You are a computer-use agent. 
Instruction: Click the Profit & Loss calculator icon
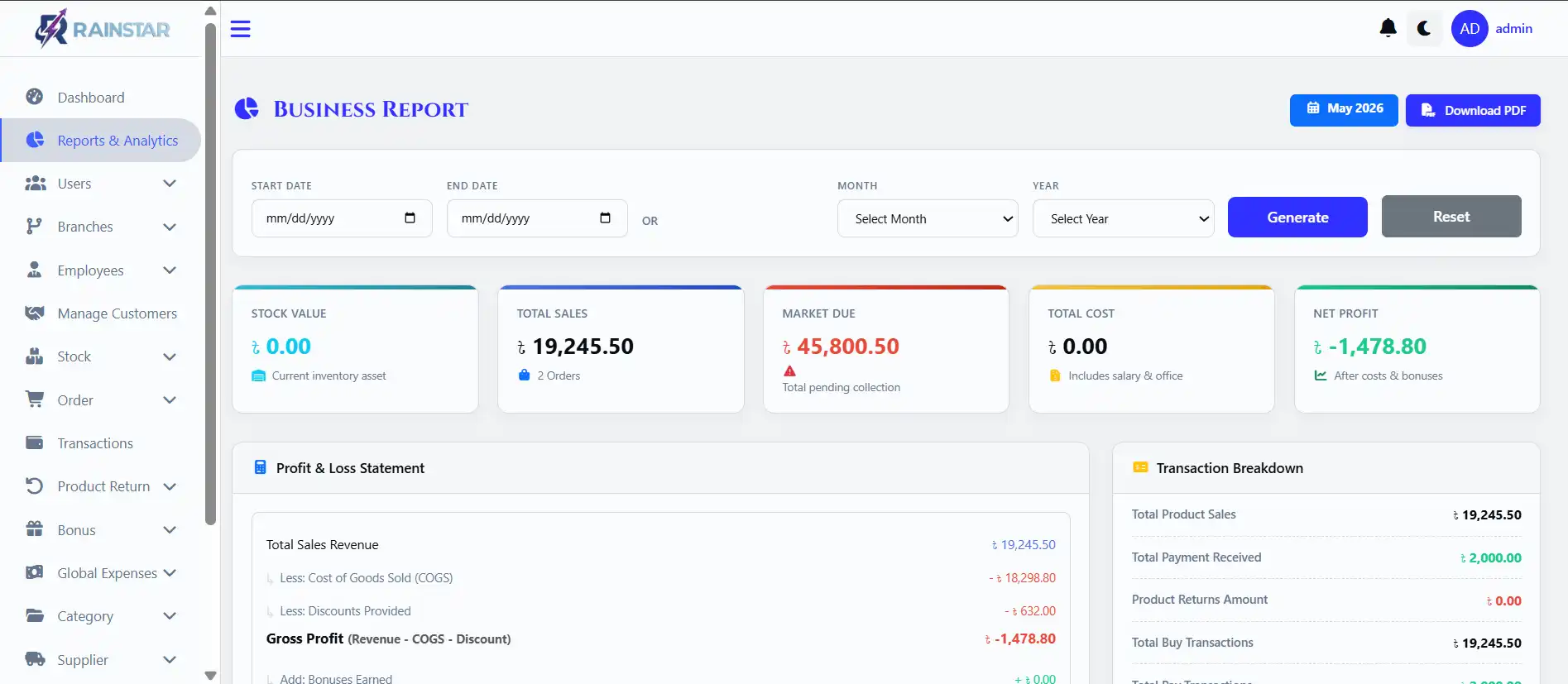[260, 467]
